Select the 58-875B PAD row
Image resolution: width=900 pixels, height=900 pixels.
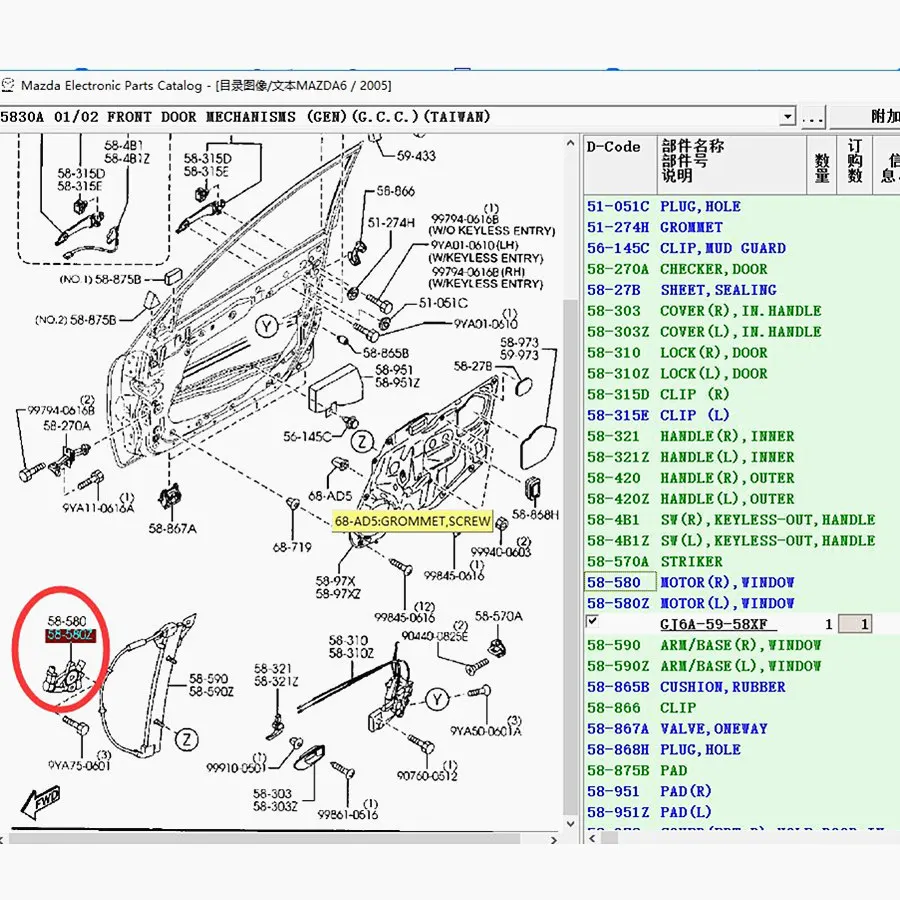(x=742, y=770)
